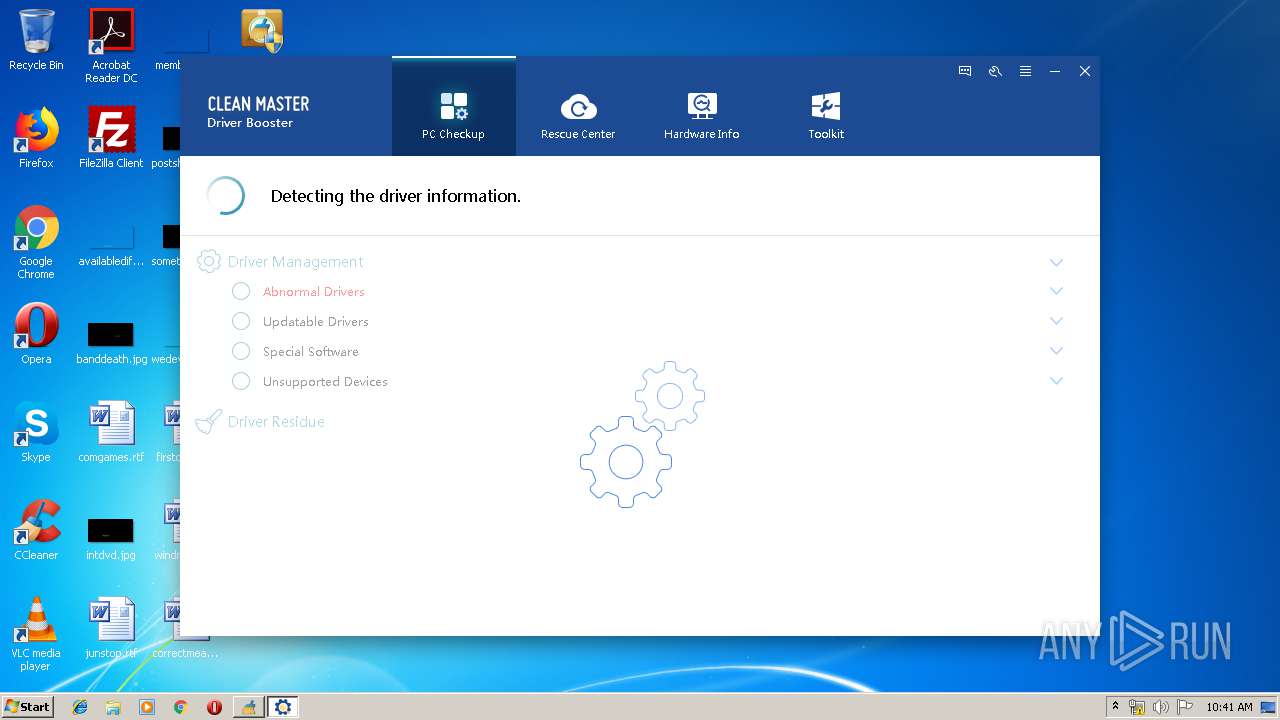Click the Driver Residue label

[x=276, y=422]
